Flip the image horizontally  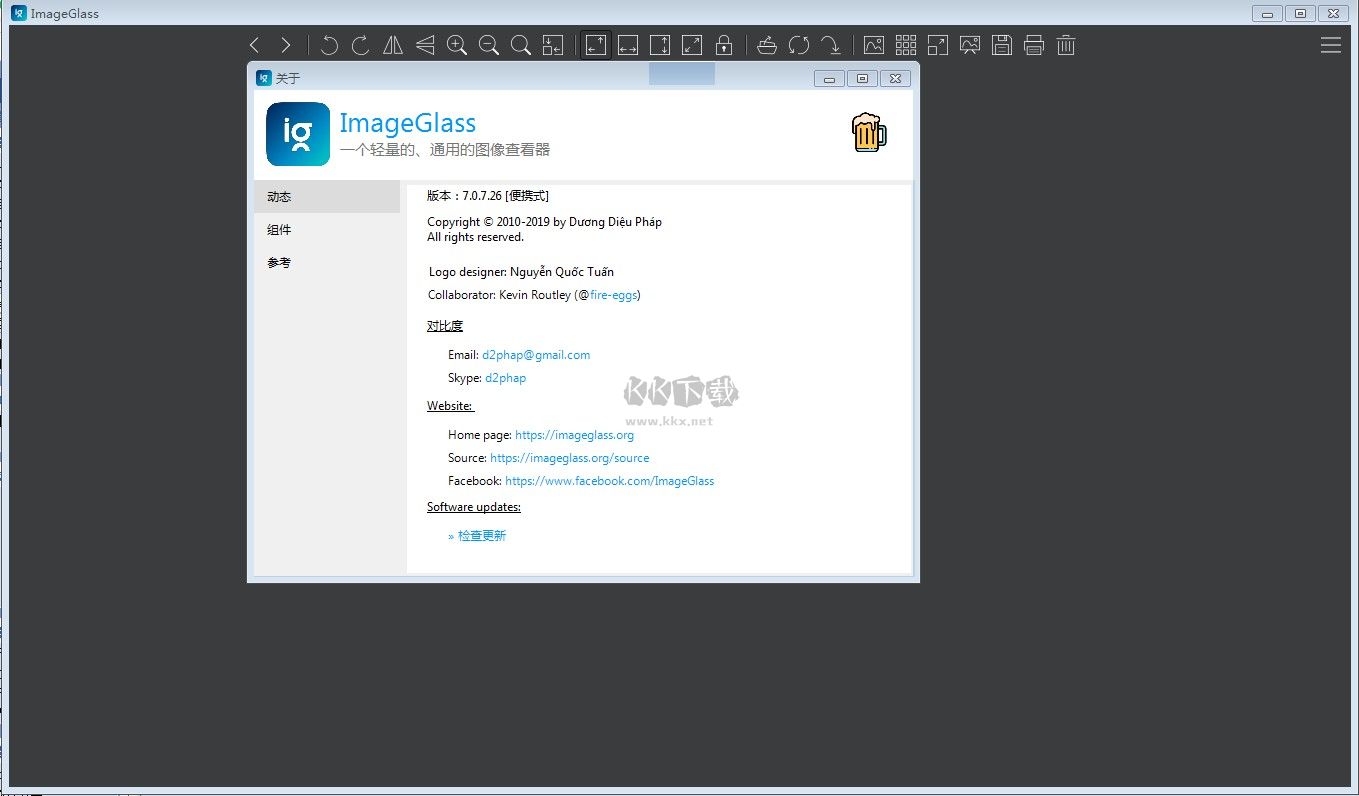click(x=393, y=44)
